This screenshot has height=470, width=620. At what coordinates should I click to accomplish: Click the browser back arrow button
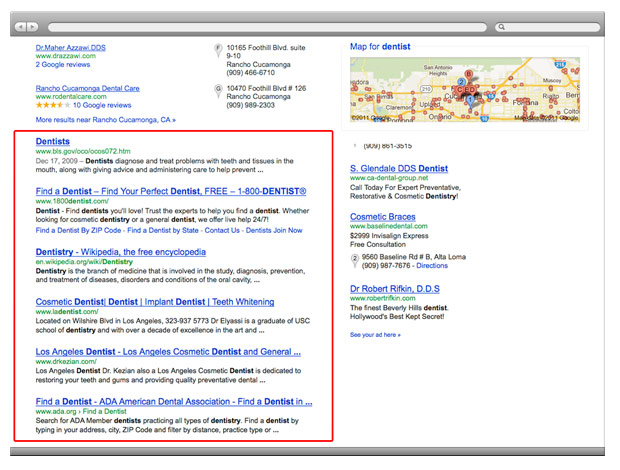23,27
